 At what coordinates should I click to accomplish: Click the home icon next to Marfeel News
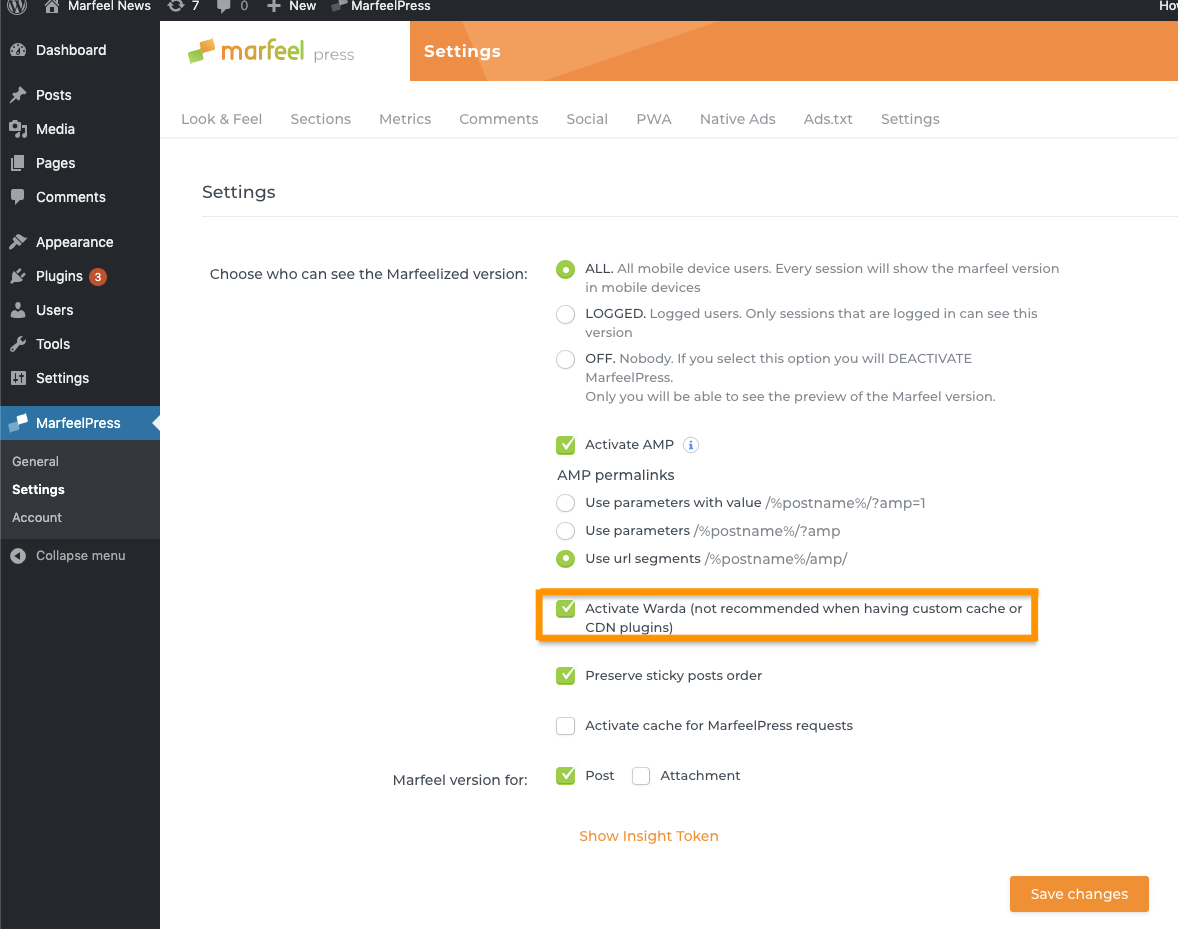(x=52, y=6)
